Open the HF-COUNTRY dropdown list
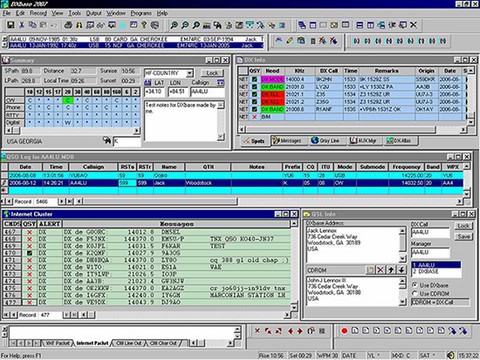Image resolution: width=480 pixels, height=360 pixels. [x=190, y=73]
